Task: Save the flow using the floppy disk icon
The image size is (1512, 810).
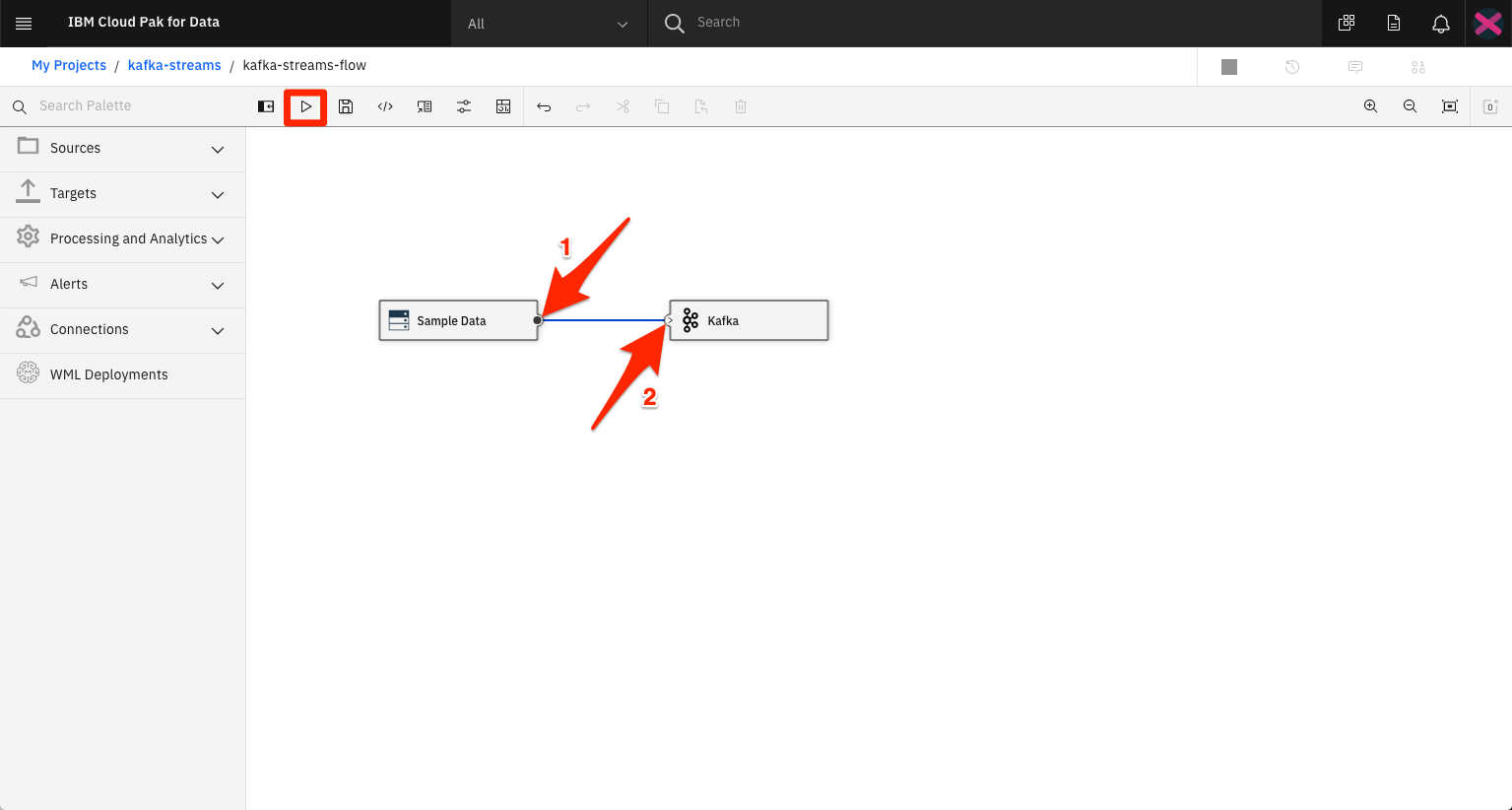Action: (346, 106)
